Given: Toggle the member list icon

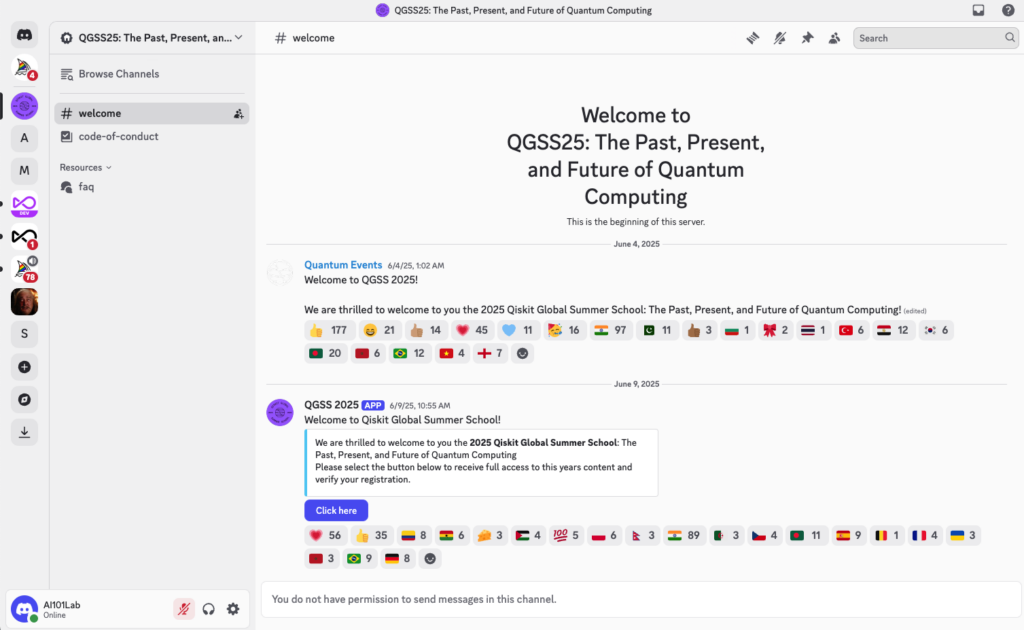Looking at the screenshot, I should point(835,38).
